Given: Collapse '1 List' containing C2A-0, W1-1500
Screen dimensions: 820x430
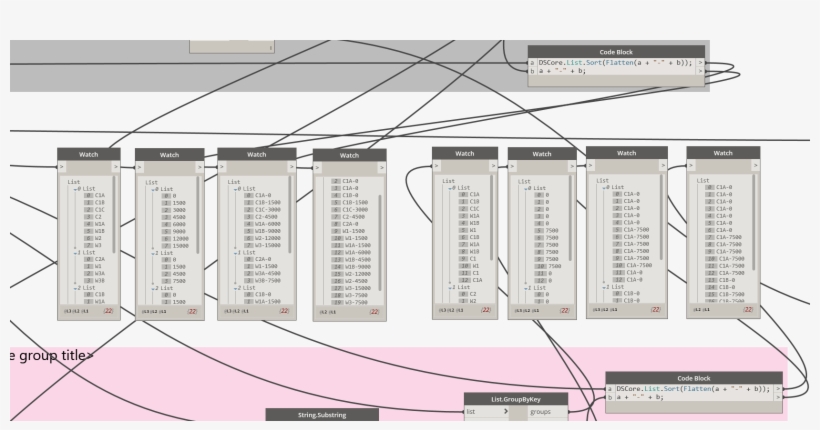Looking at the screenshot, I should (x=236, y=253).
